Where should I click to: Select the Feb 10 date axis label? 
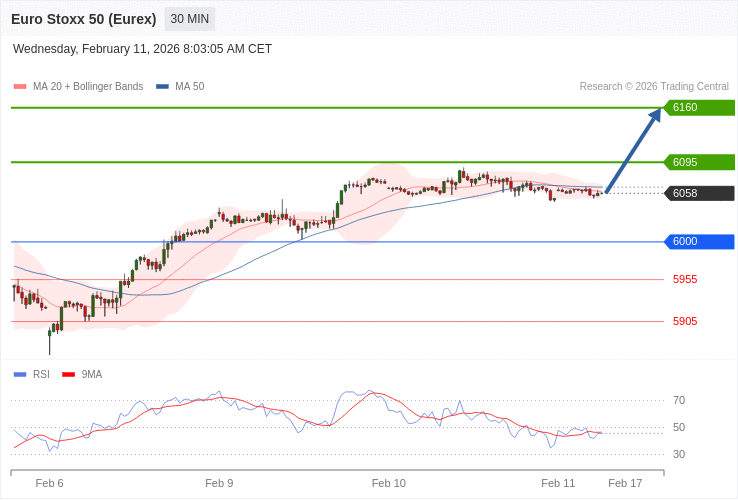pyautogui.click(x=388, y=483)
